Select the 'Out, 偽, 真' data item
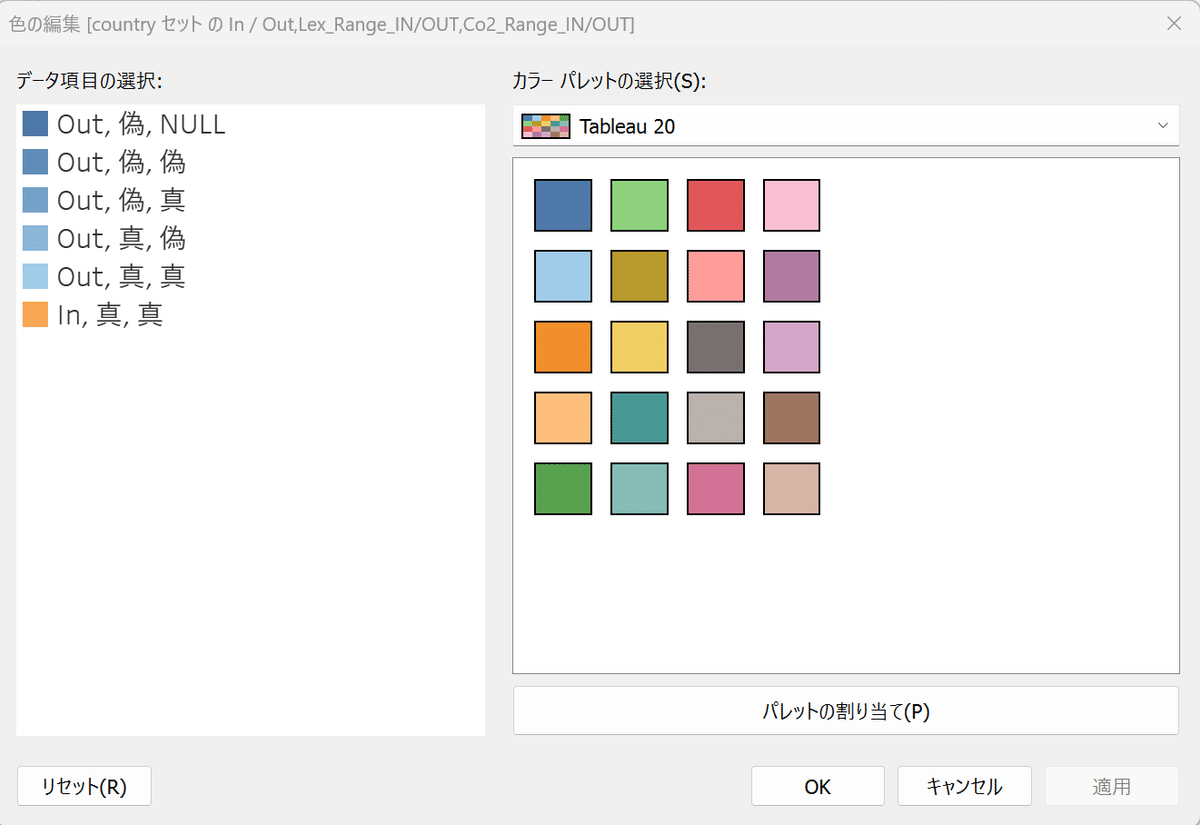Viewport: 1200px width, 825px height. pyautogui.click(x=250, y=200)
